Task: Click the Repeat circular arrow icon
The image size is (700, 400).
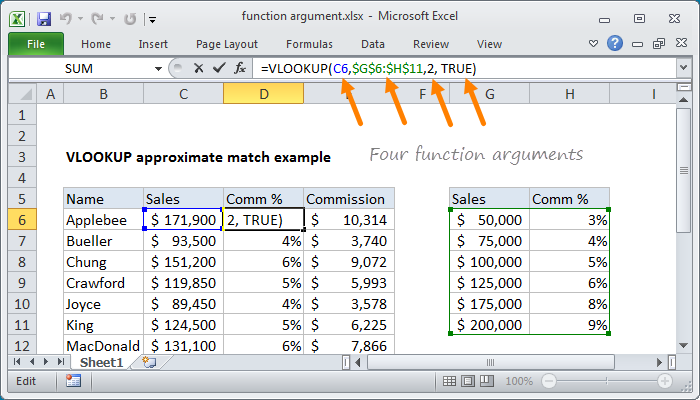Action: [130, 19]
